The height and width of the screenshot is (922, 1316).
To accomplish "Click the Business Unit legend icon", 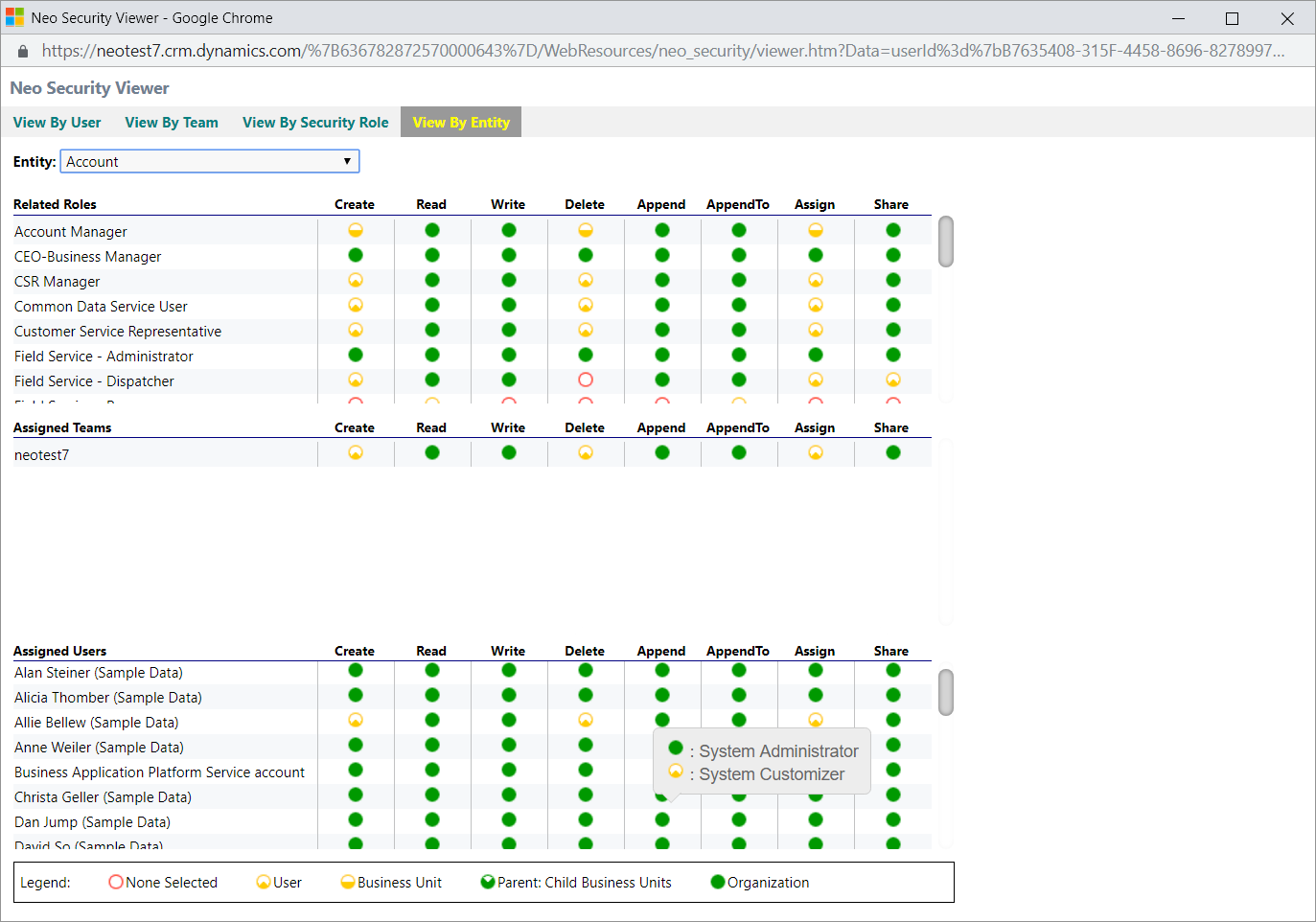I will pyautogui.click(x=348, y=882).
